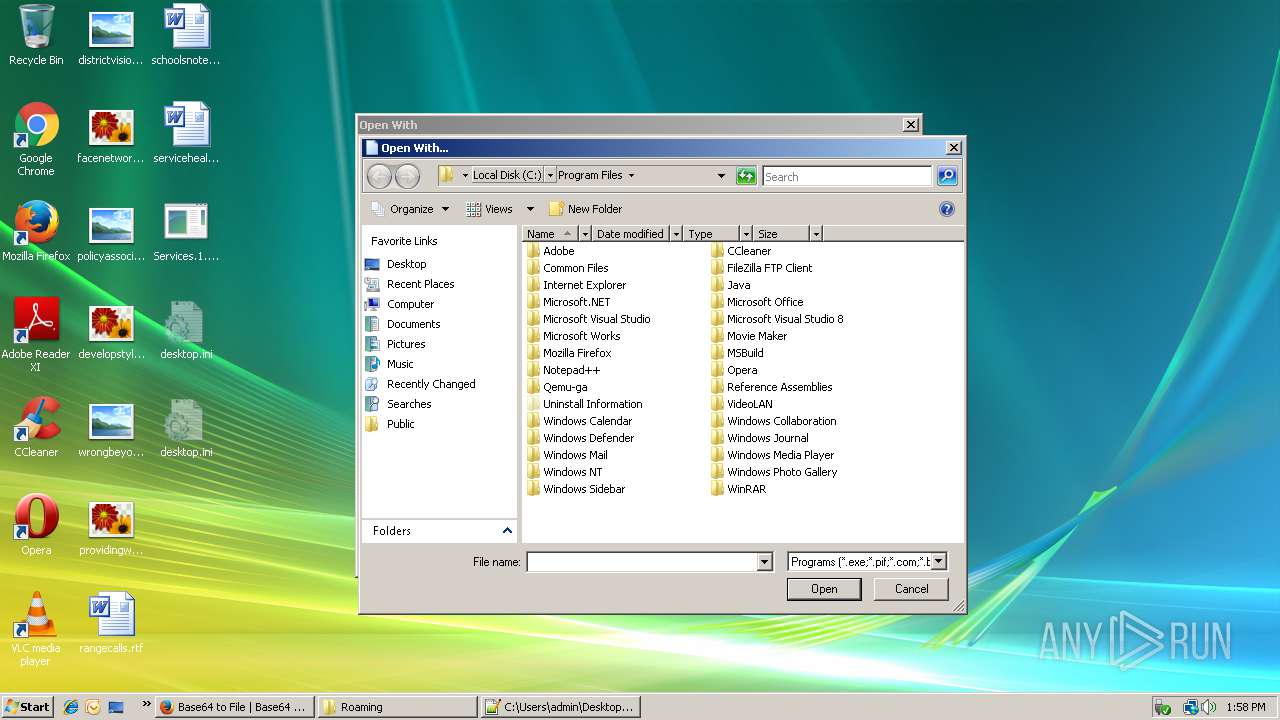The height and width of the screenshot is (720, 1280).
Task: Select the VideoLAN folder
Action: [x=742, y=404]
